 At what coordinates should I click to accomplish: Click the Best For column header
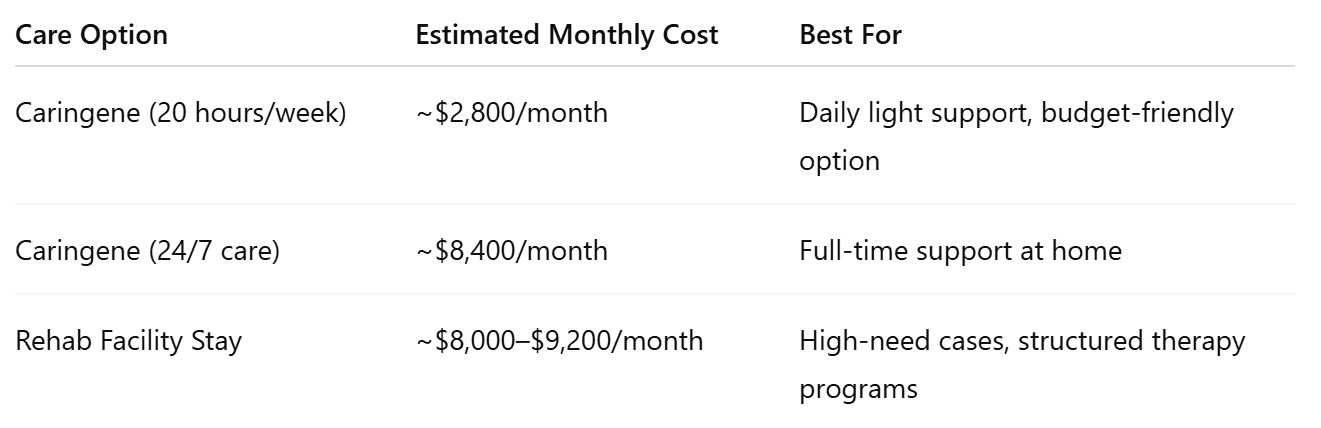pyautogui.click(x=850, y=35)
